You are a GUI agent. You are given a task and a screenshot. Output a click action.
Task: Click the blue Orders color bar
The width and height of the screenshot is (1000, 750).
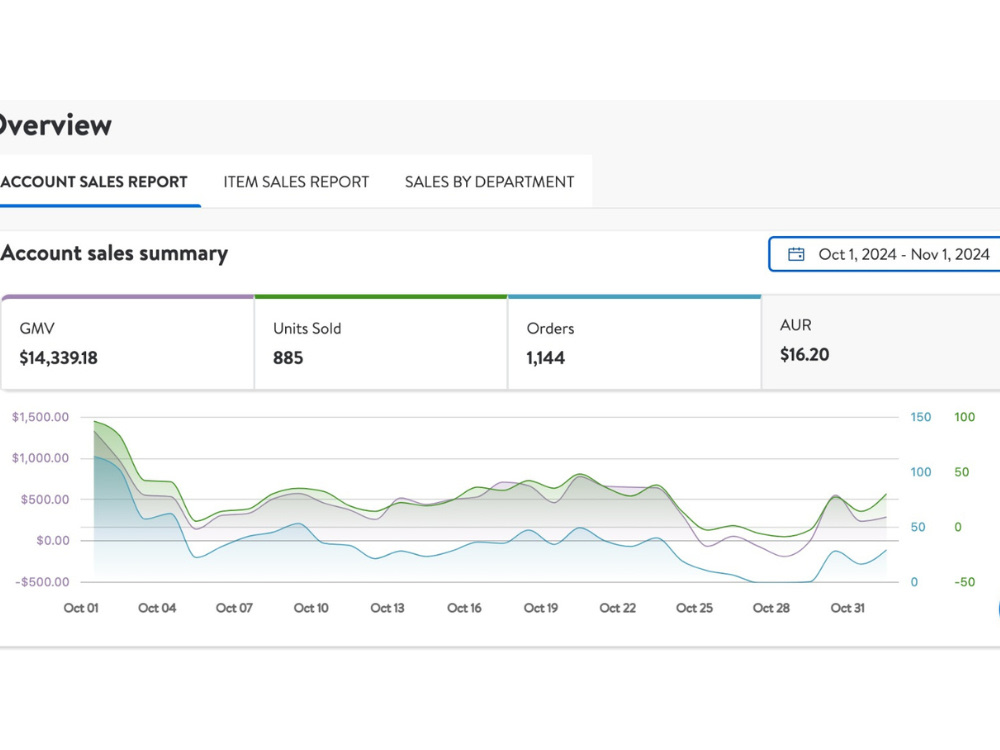click(x=635, y=297)
